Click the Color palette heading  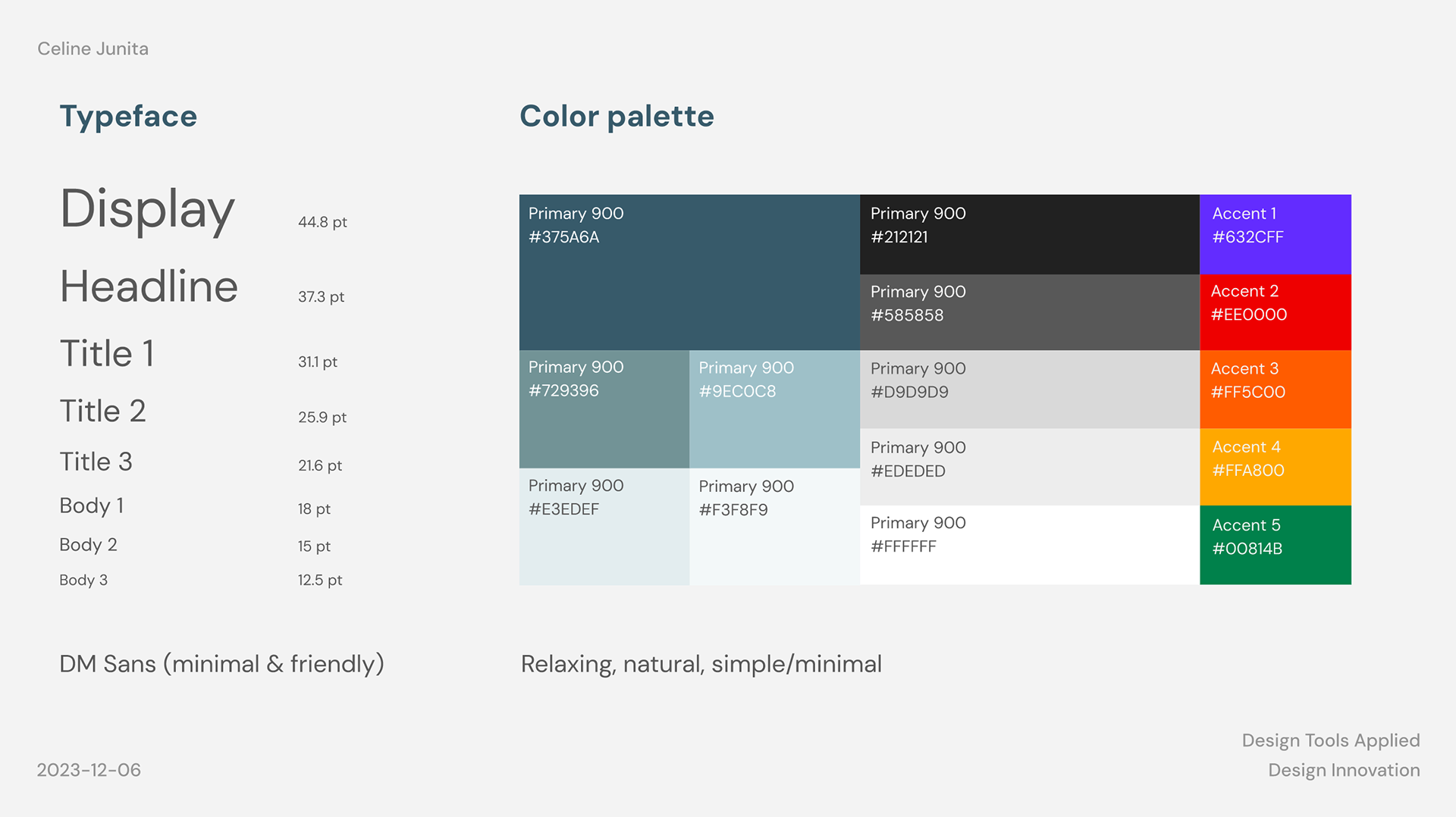pyautogui.click(x=617, y=116)
